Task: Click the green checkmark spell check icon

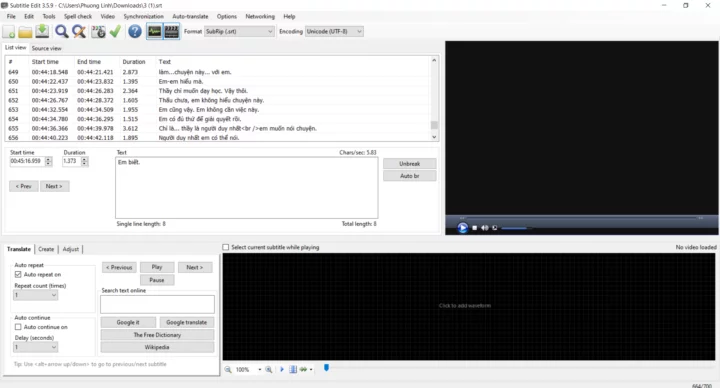Action: point(115,32)
